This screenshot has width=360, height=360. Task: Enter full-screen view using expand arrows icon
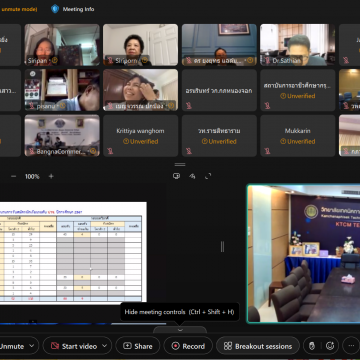[208, 176]
